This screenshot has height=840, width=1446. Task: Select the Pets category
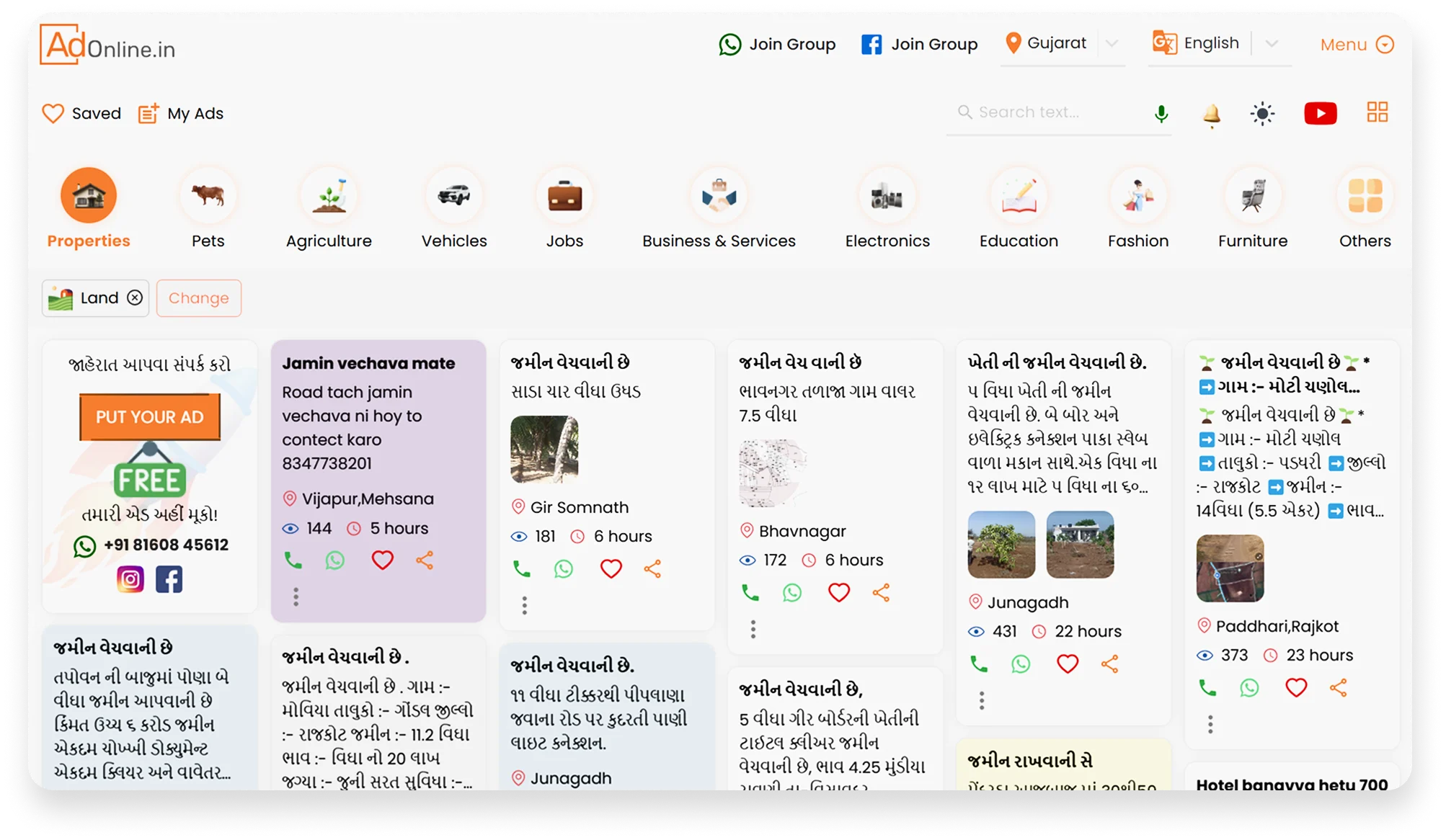(208, 208)
